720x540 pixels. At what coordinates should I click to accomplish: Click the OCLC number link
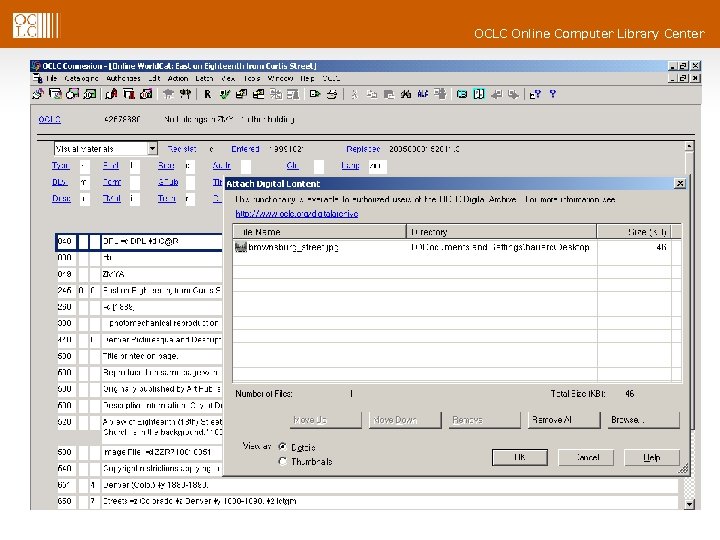point(50,119)
